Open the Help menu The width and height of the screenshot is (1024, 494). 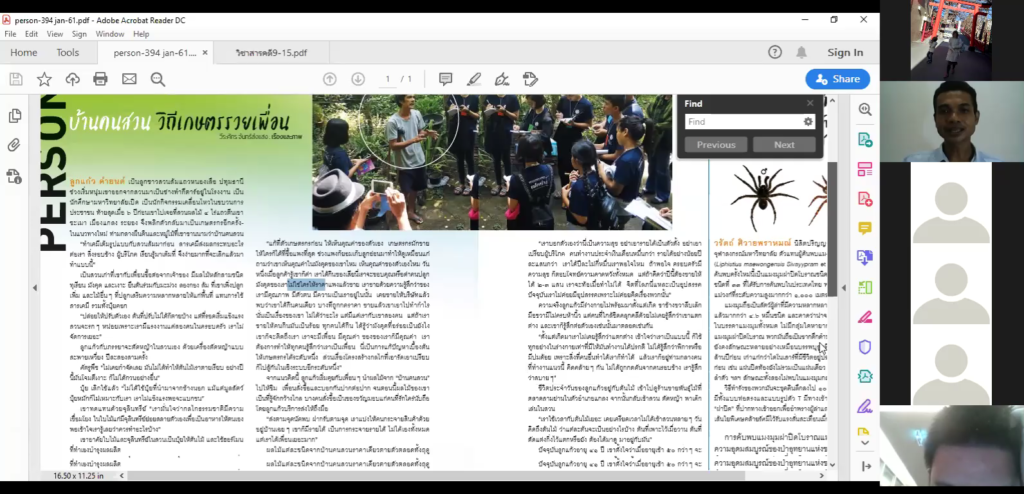[141, 34]
